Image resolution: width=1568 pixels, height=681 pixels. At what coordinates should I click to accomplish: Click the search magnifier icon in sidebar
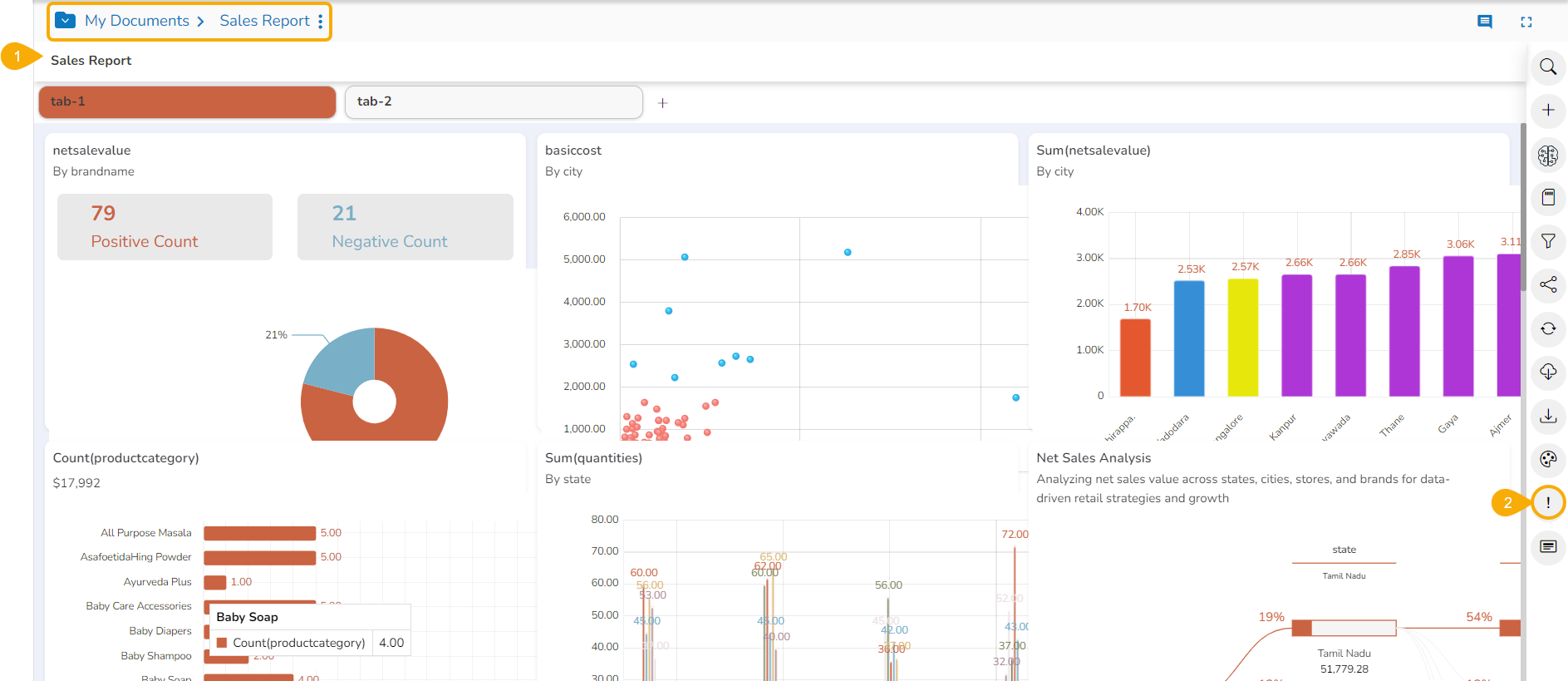(1547, 67)
